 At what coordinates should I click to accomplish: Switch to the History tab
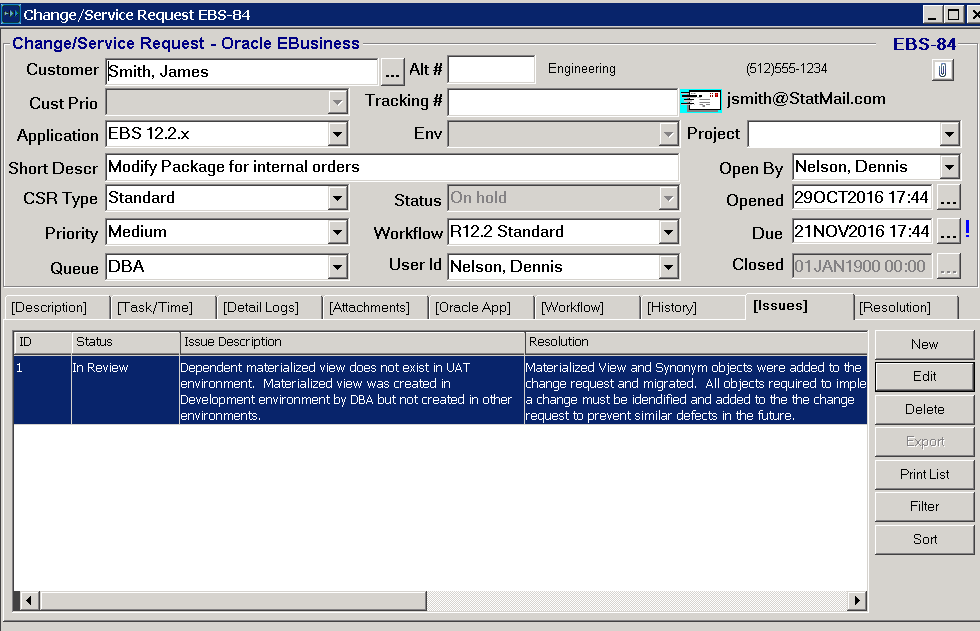(692, 307)
